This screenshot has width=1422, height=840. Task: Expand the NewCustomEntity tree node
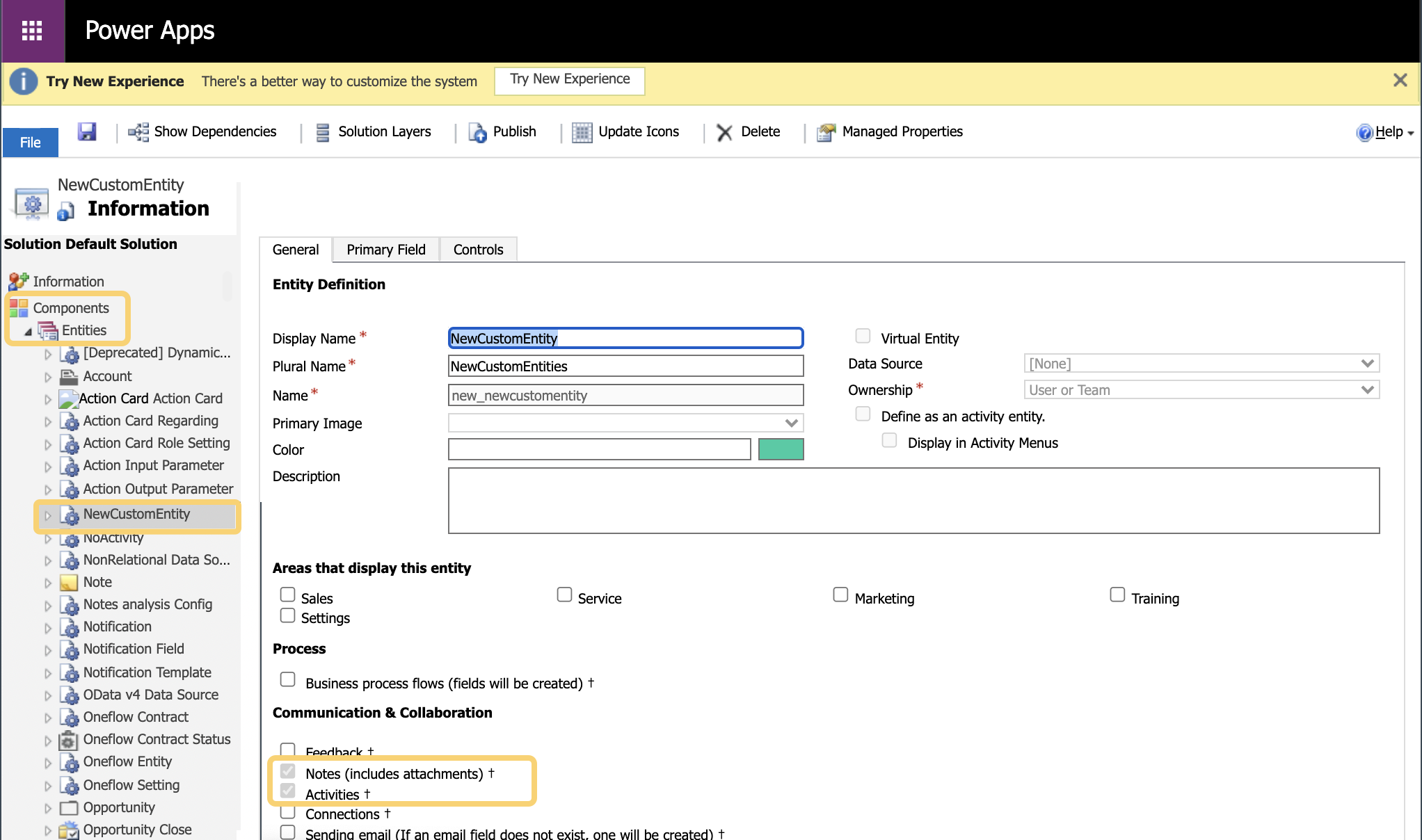click(x=48, y=515)
